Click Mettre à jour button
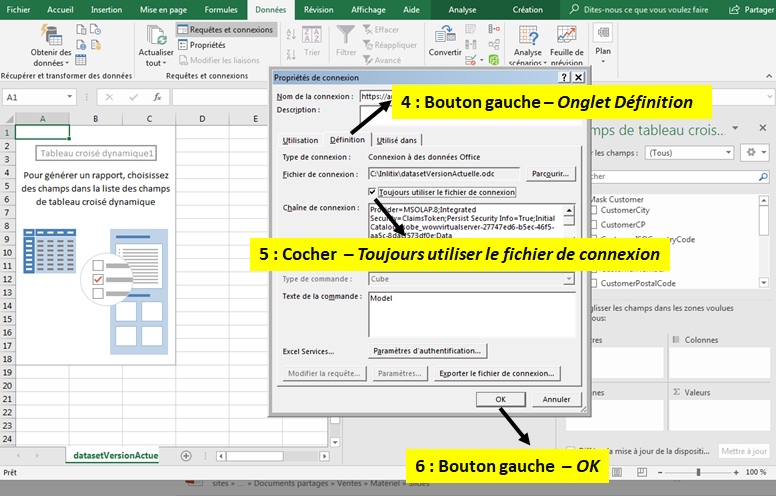This screenshot has width=776, height=496. (x=744, y=451)
